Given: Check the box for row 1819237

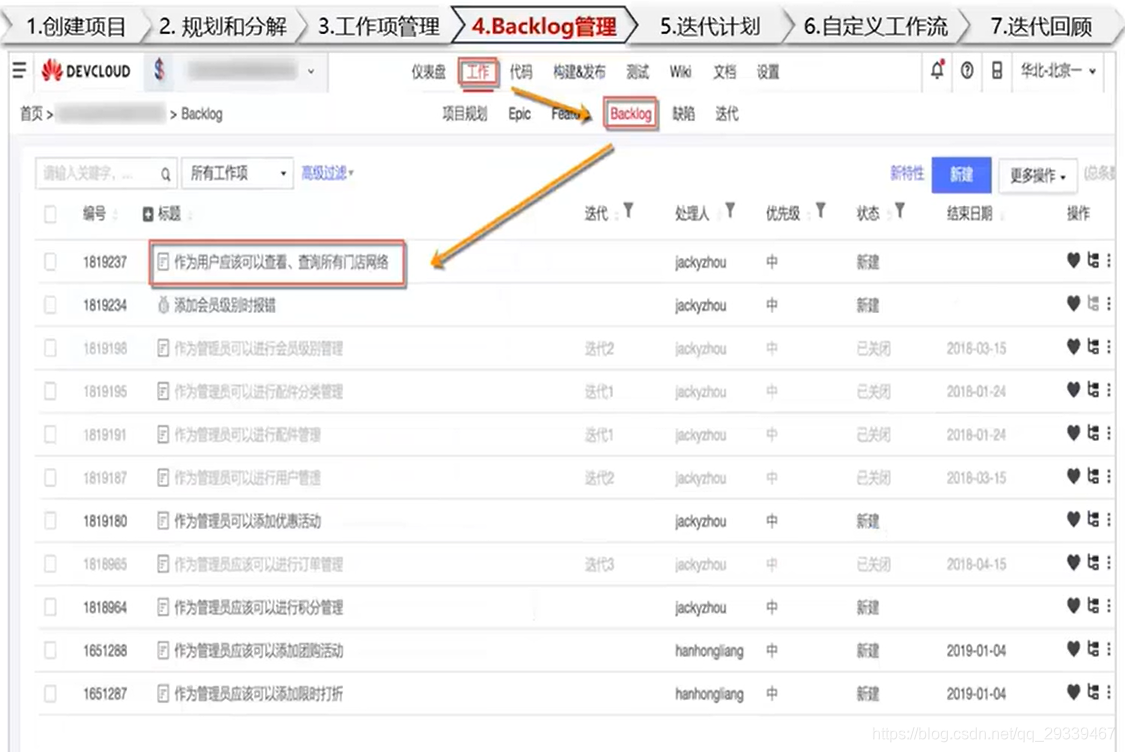Looking at the screenshot, I should click(x=50, y=262).
